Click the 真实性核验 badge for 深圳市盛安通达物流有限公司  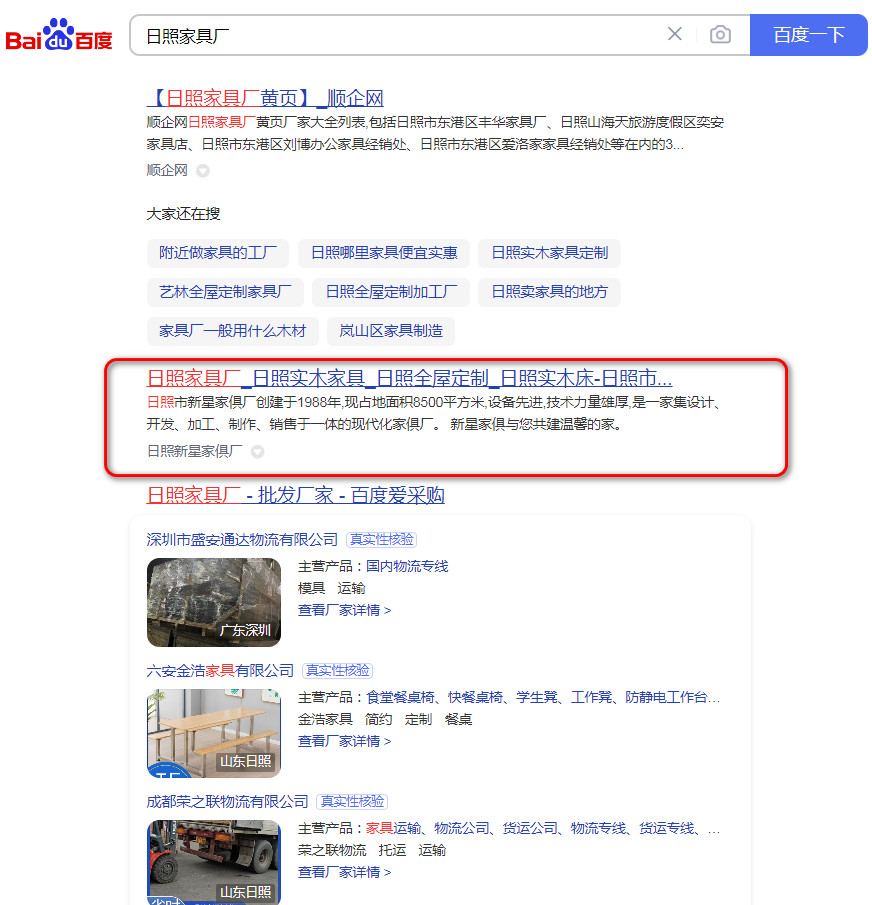click(381, 539)
